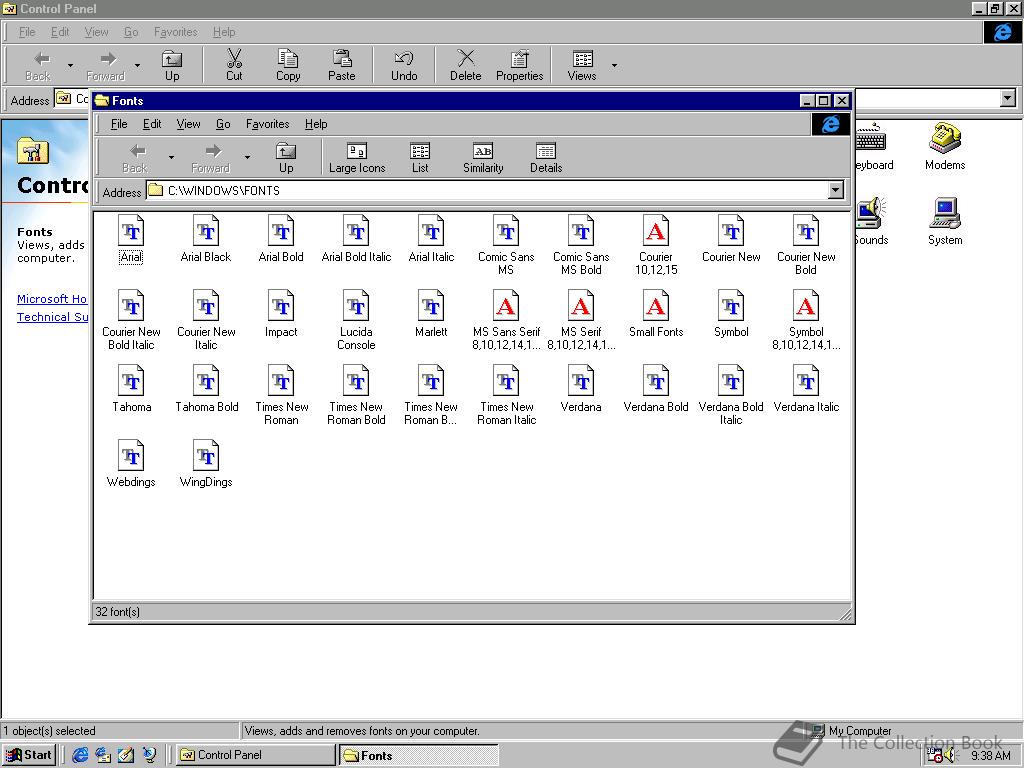
Task: Select the Verdana Italic font
Action: (806, 389)
